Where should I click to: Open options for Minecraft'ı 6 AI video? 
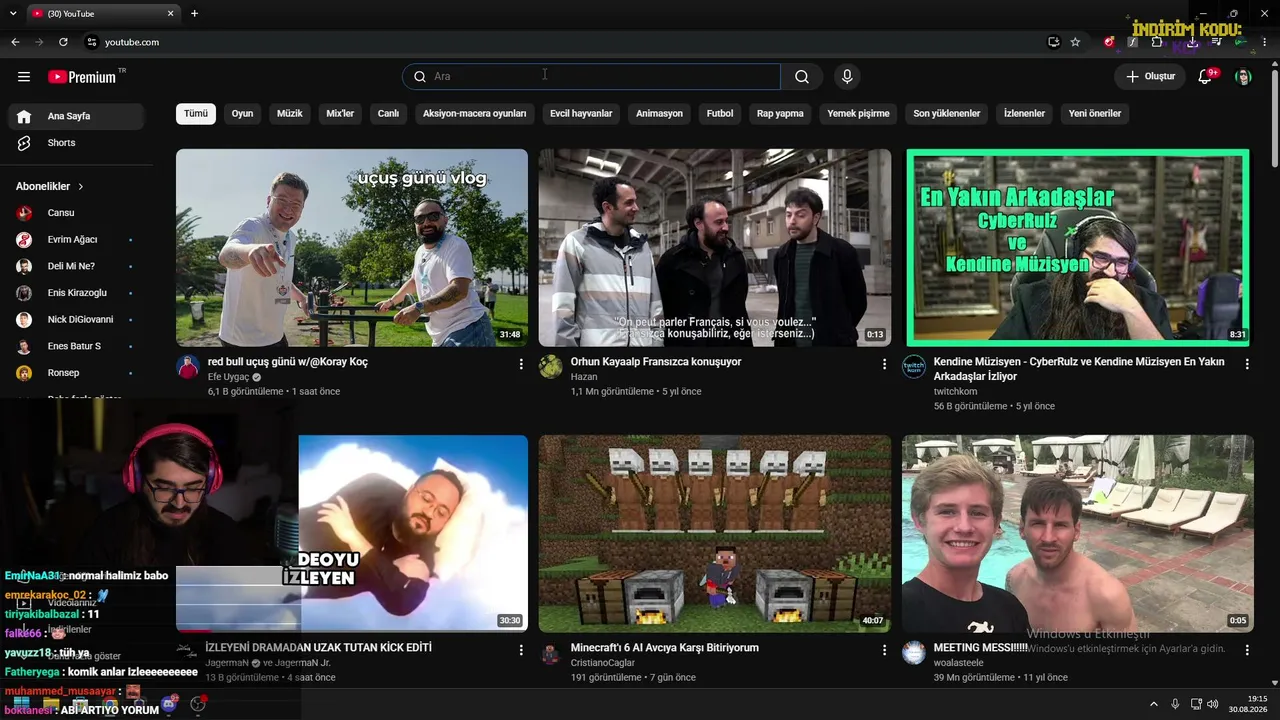point(884,651)
